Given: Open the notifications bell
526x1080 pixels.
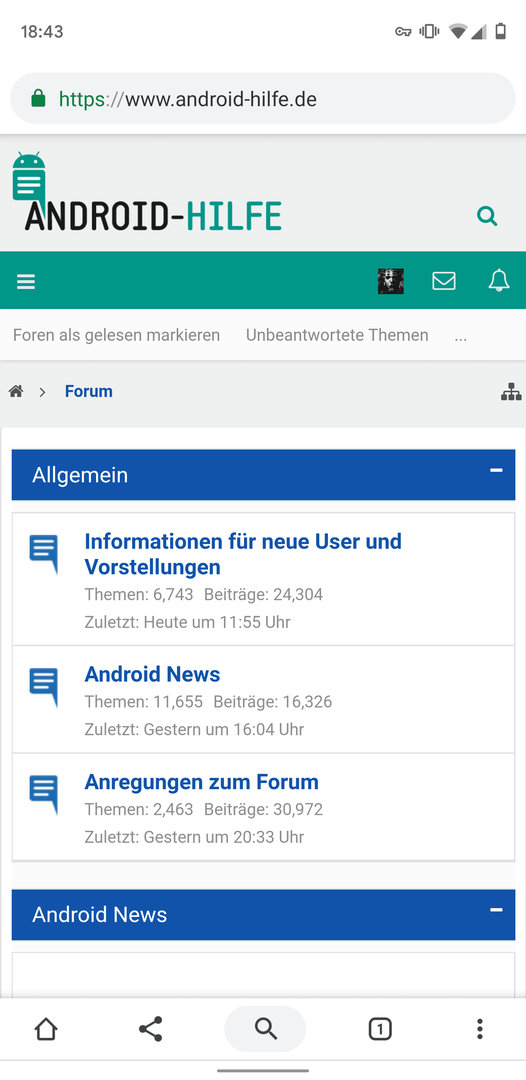Looking at the screenshot, I should [x=498, y=280].
